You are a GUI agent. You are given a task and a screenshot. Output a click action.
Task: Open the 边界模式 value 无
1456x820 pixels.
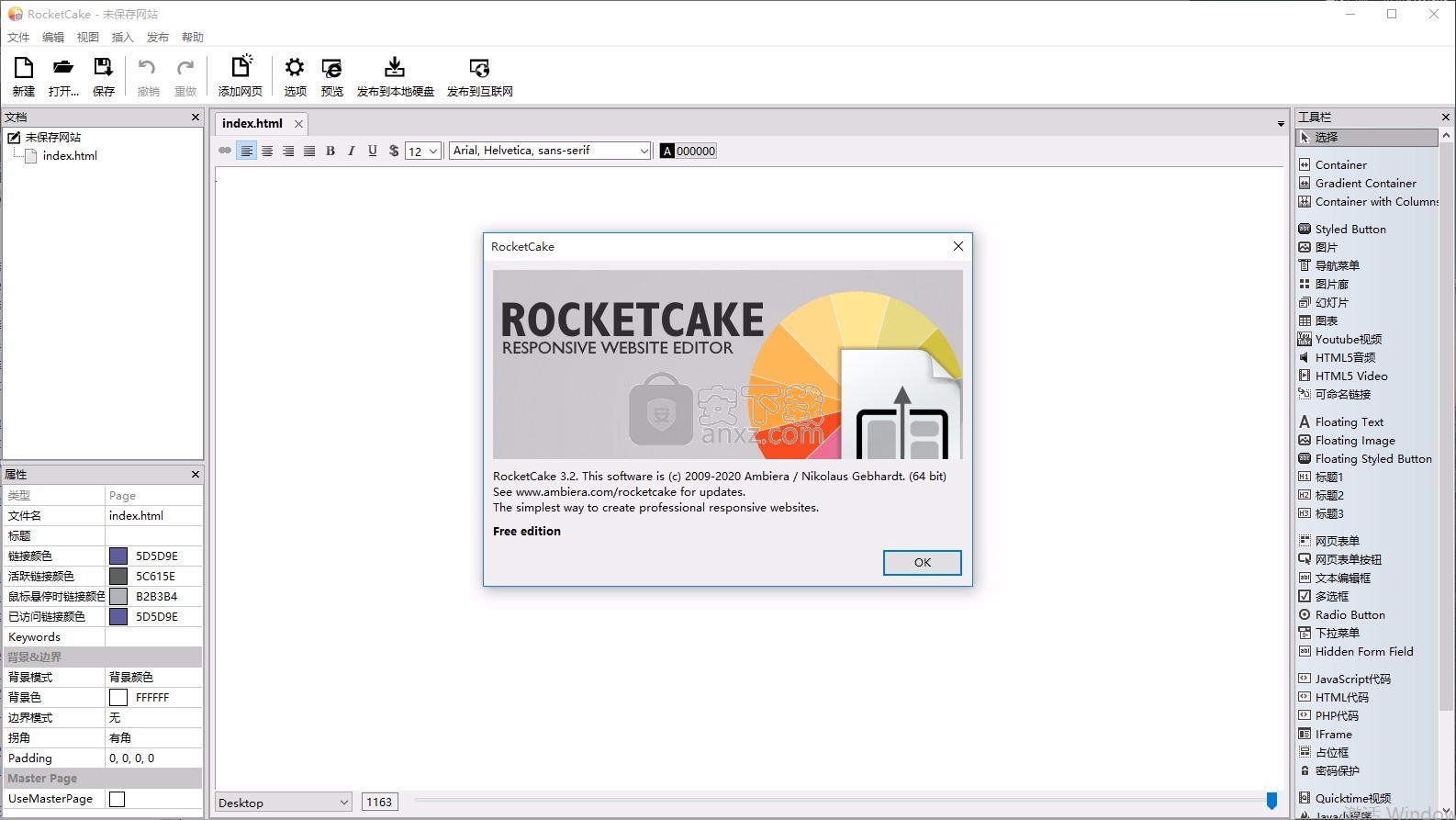pyautogui.click(x=153, y=717)
